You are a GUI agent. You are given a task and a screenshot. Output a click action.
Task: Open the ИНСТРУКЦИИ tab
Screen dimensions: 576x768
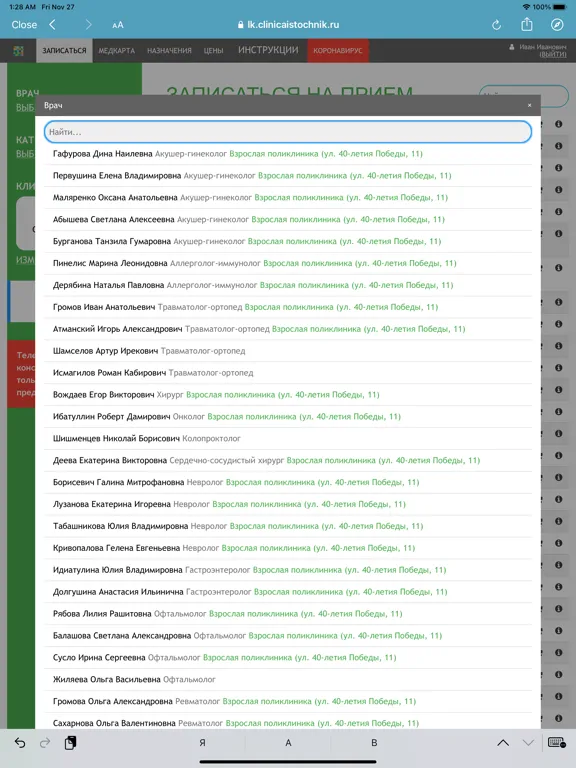click(x=268, y=50)
